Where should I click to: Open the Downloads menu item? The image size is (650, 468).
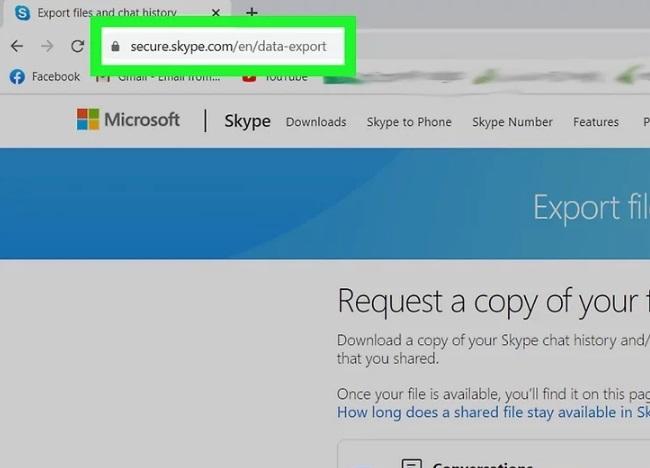tap(316, 122)
